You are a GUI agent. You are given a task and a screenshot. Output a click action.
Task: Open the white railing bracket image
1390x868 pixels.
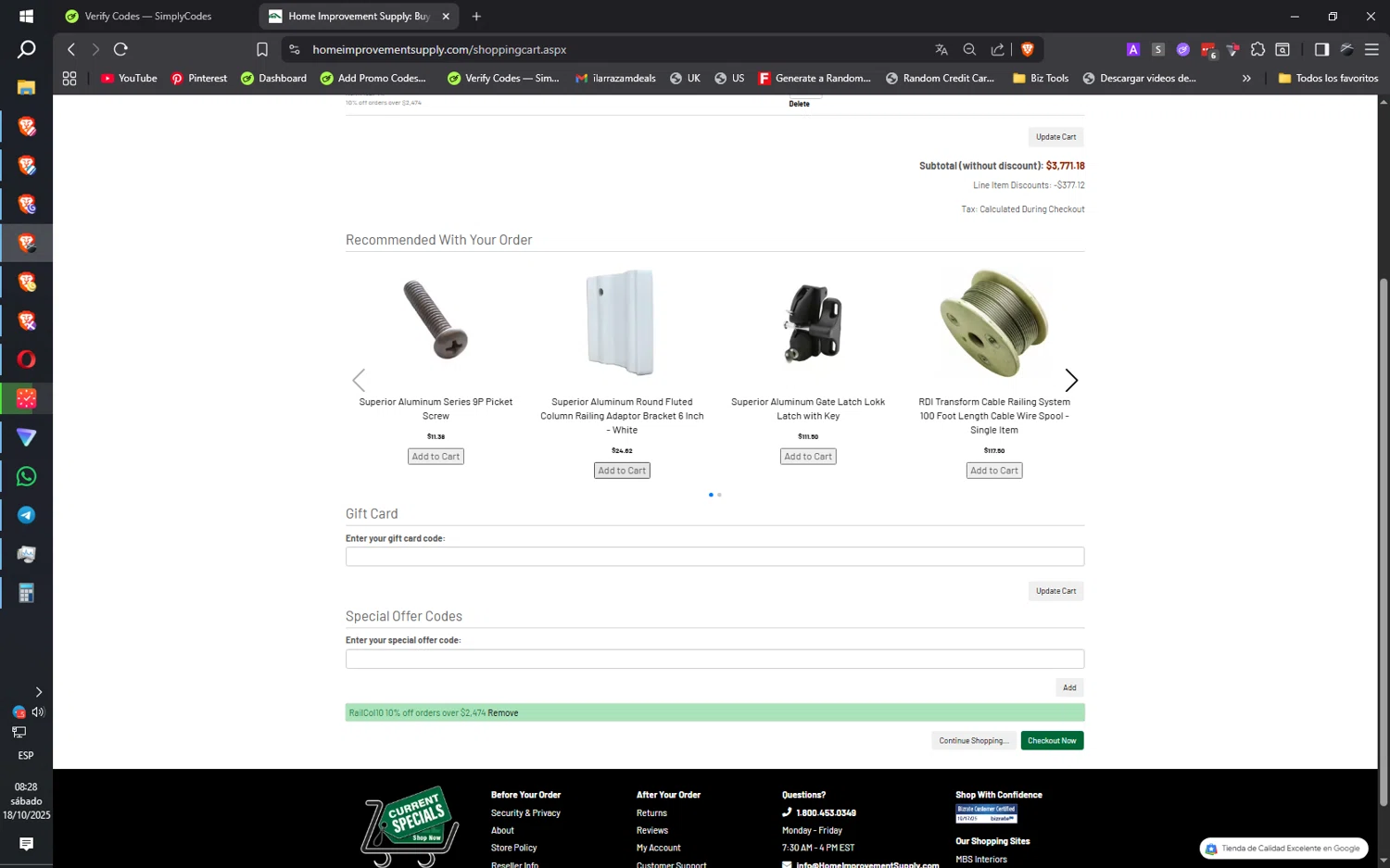pyautogui.click(x=621, y=322)
